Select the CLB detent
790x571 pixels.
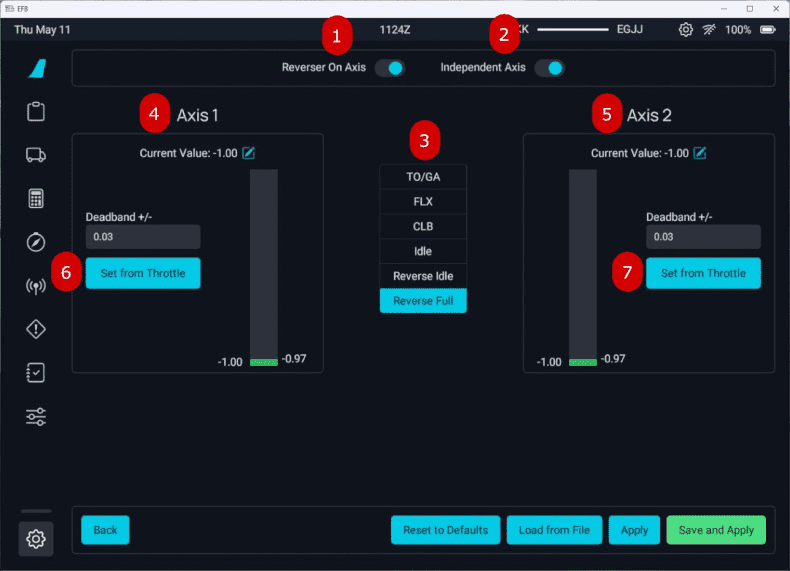pyautogui.click(x=423, y=226)
